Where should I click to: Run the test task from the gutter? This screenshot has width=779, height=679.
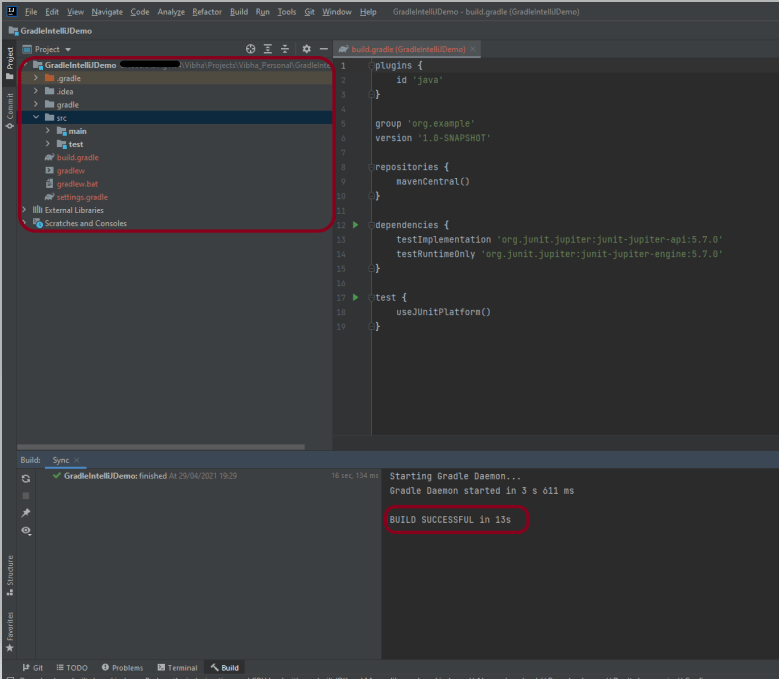[x=355, y=298]
